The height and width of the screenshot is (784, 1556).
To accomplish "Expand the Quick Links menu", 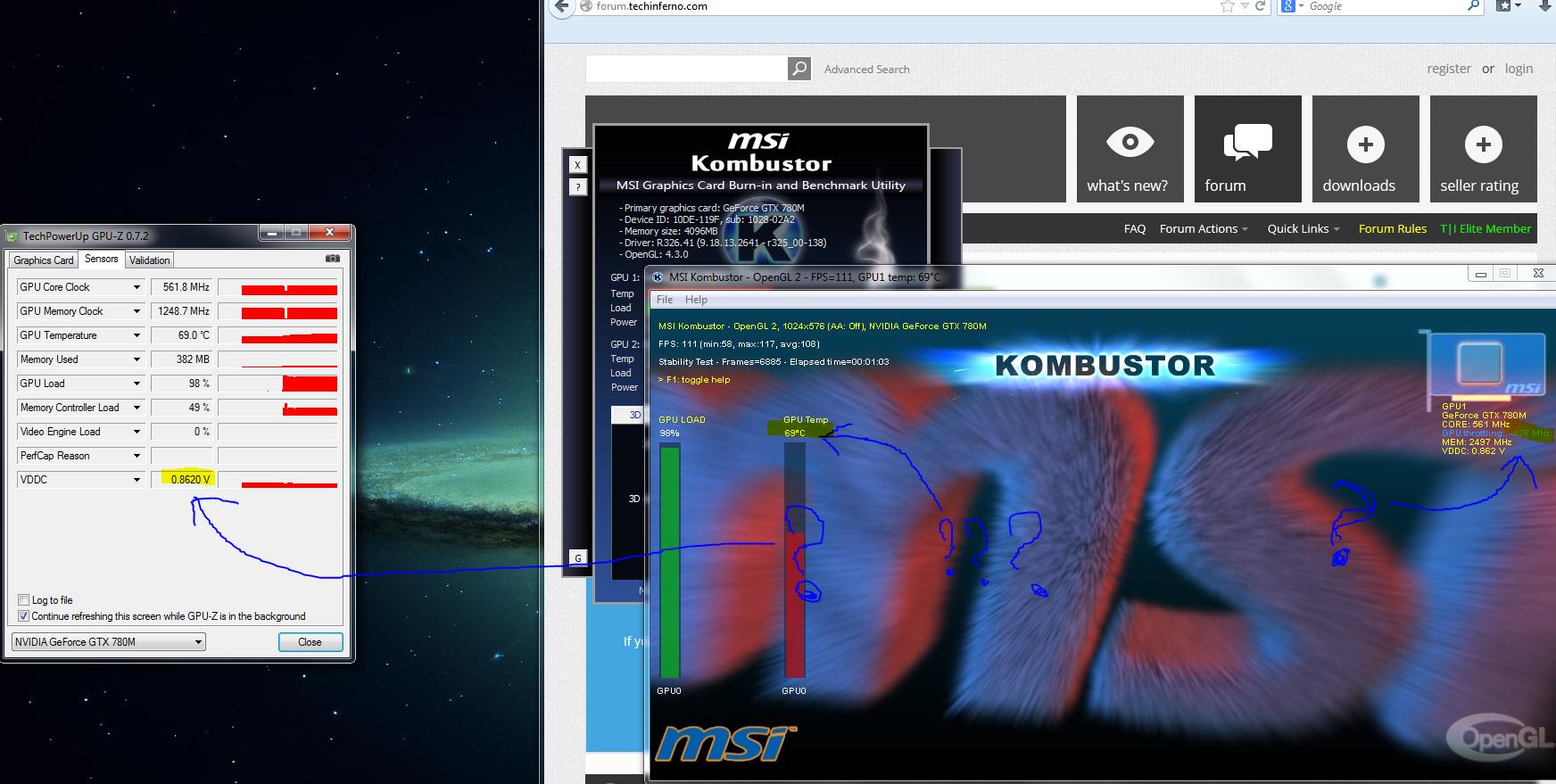I will tap(1304, 229).
